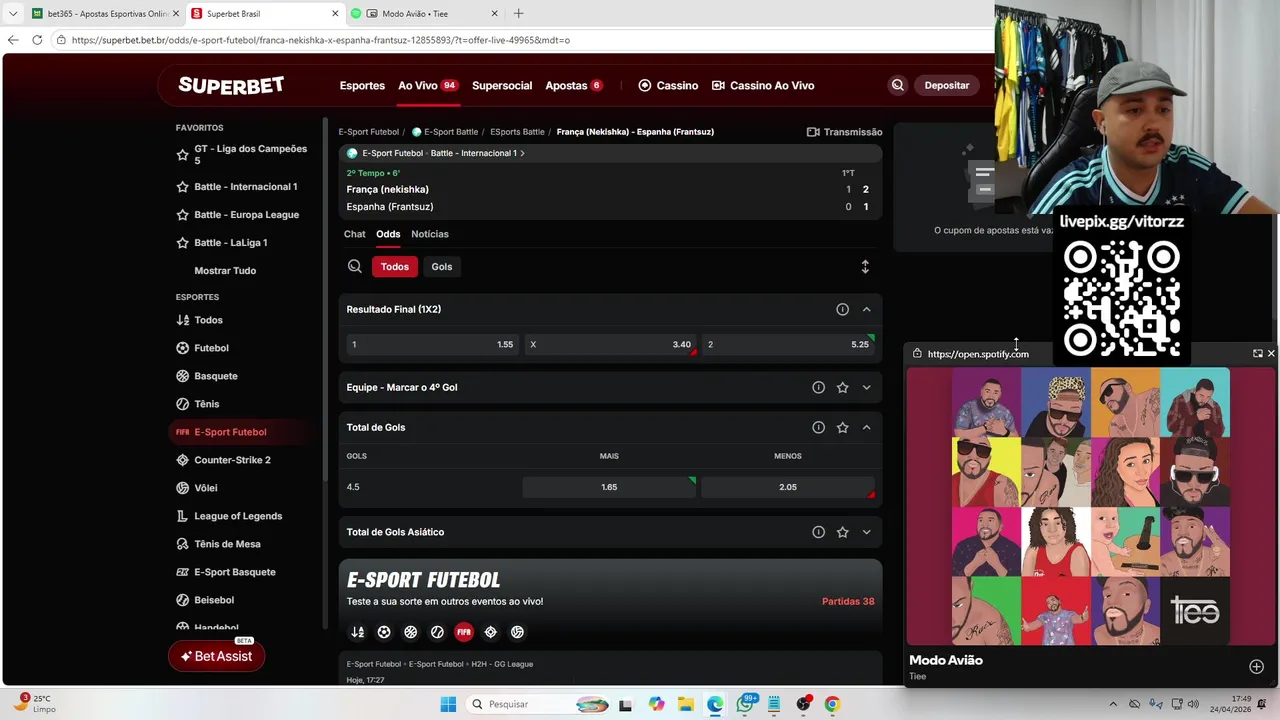Open the search icon in Superbet header
Image resolution: width=1280 pixels, height=720 pixels.
point(897,85)
